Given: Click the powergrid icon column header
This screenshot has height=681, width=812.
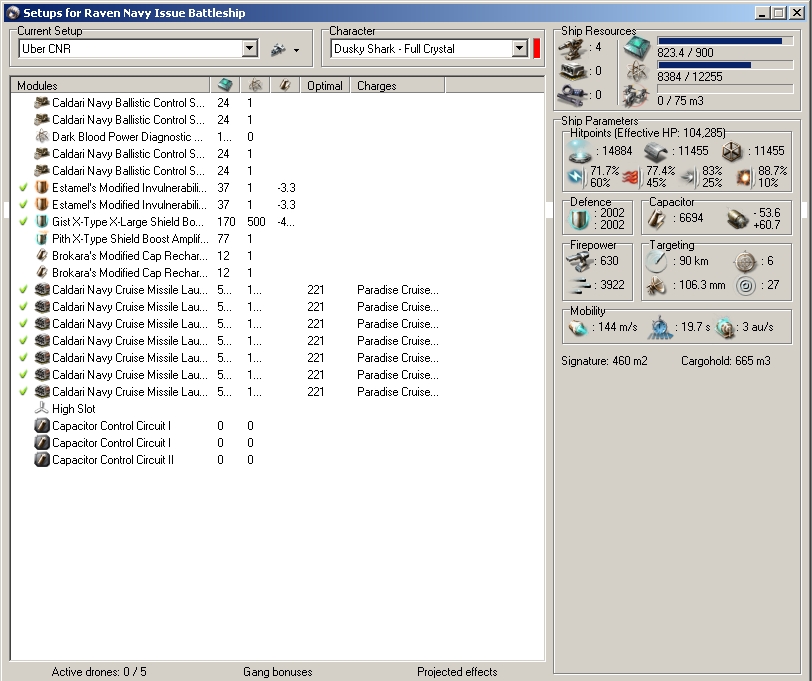Looking at the screenshot, I should pyautogui.click(x=255, y=85).
